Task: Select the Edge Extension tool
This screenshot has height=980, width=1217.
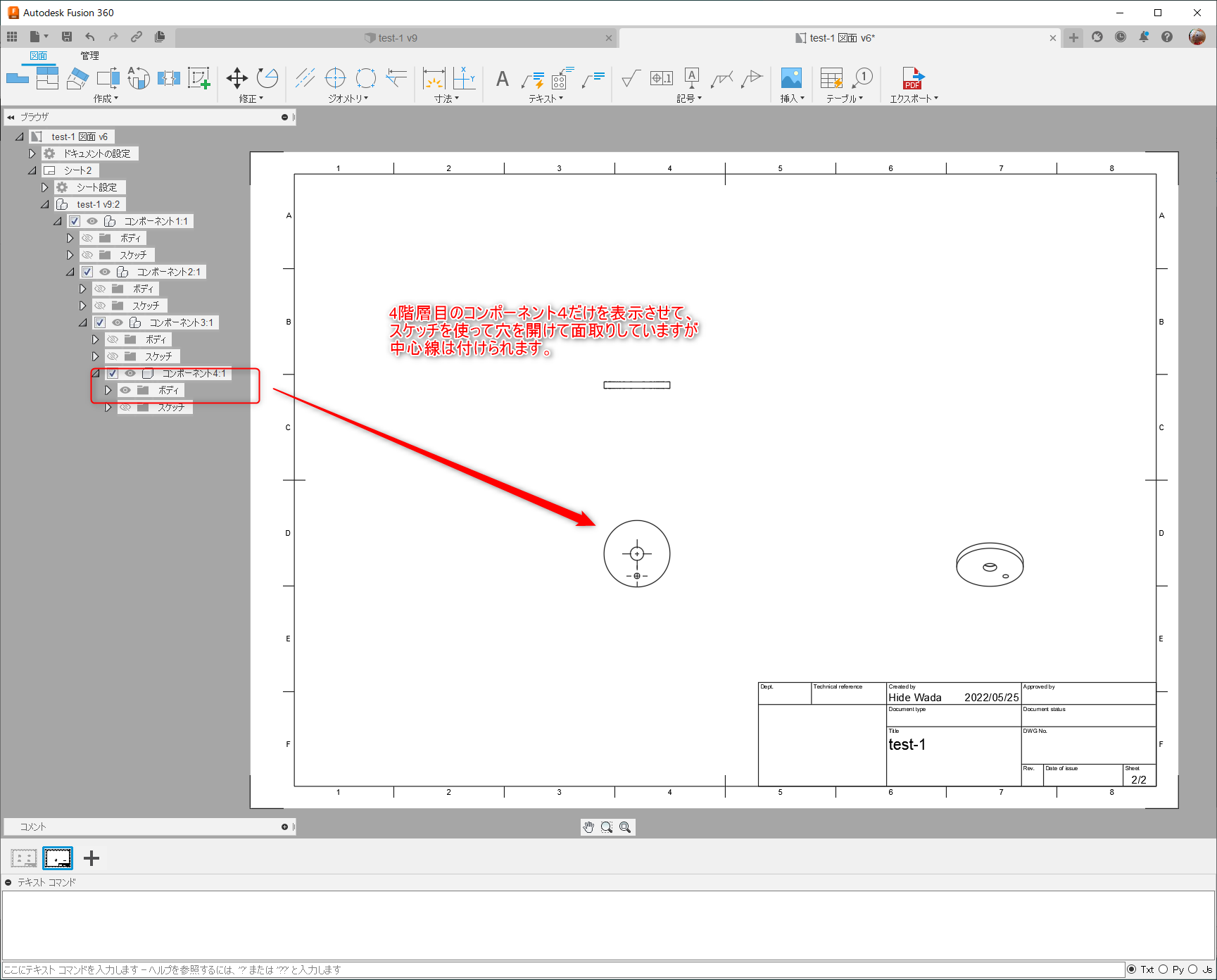Action: pyautogui.click(x=396, y=78)
